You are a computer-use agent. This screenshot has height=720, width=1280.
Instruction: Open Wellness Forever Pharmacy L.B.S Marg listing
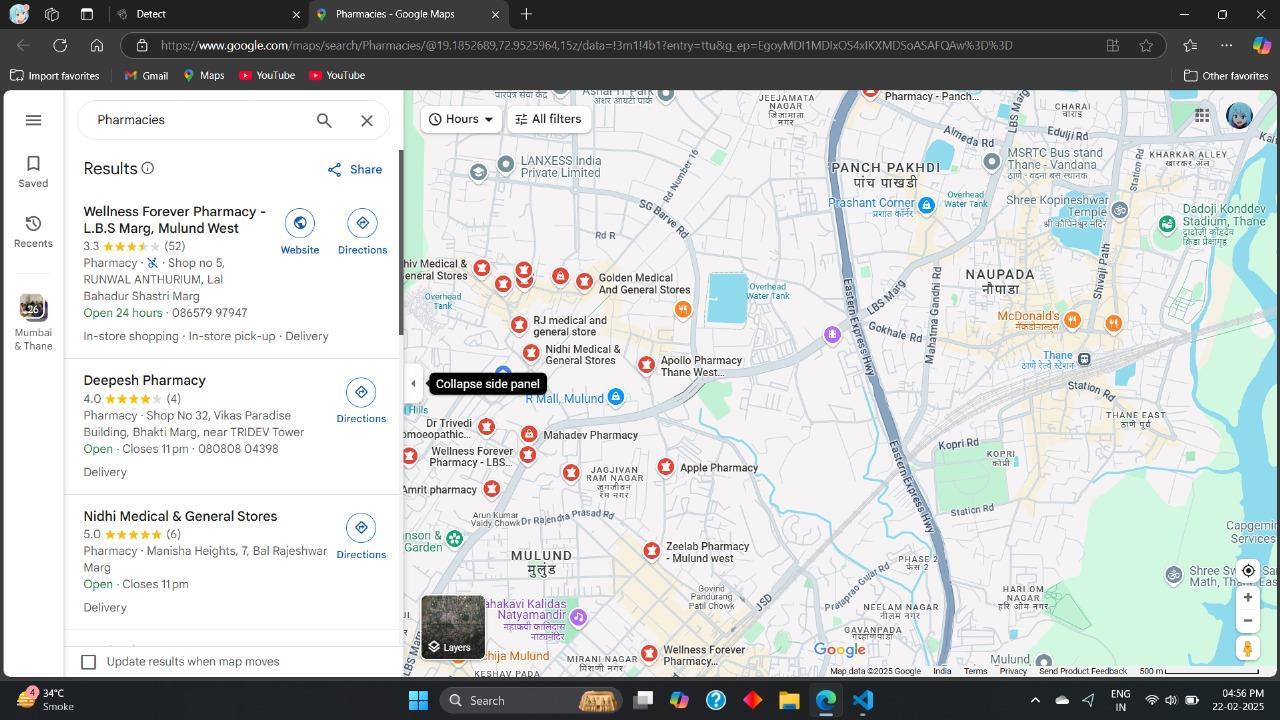click(175, 220)
